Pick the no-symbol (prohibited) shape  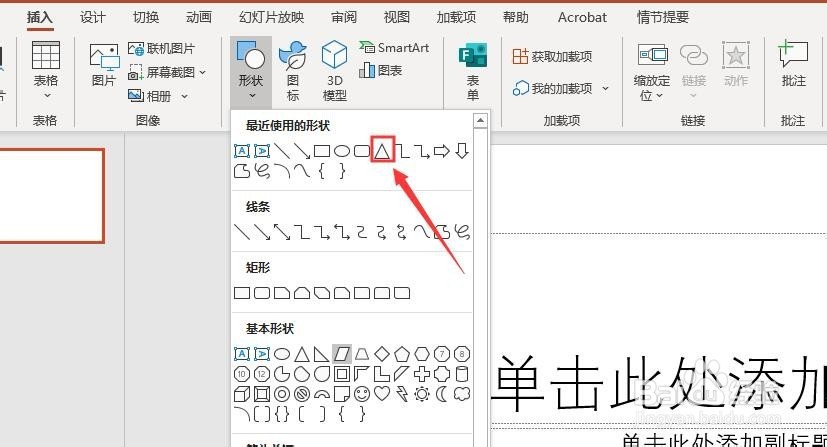click(302, 394)
